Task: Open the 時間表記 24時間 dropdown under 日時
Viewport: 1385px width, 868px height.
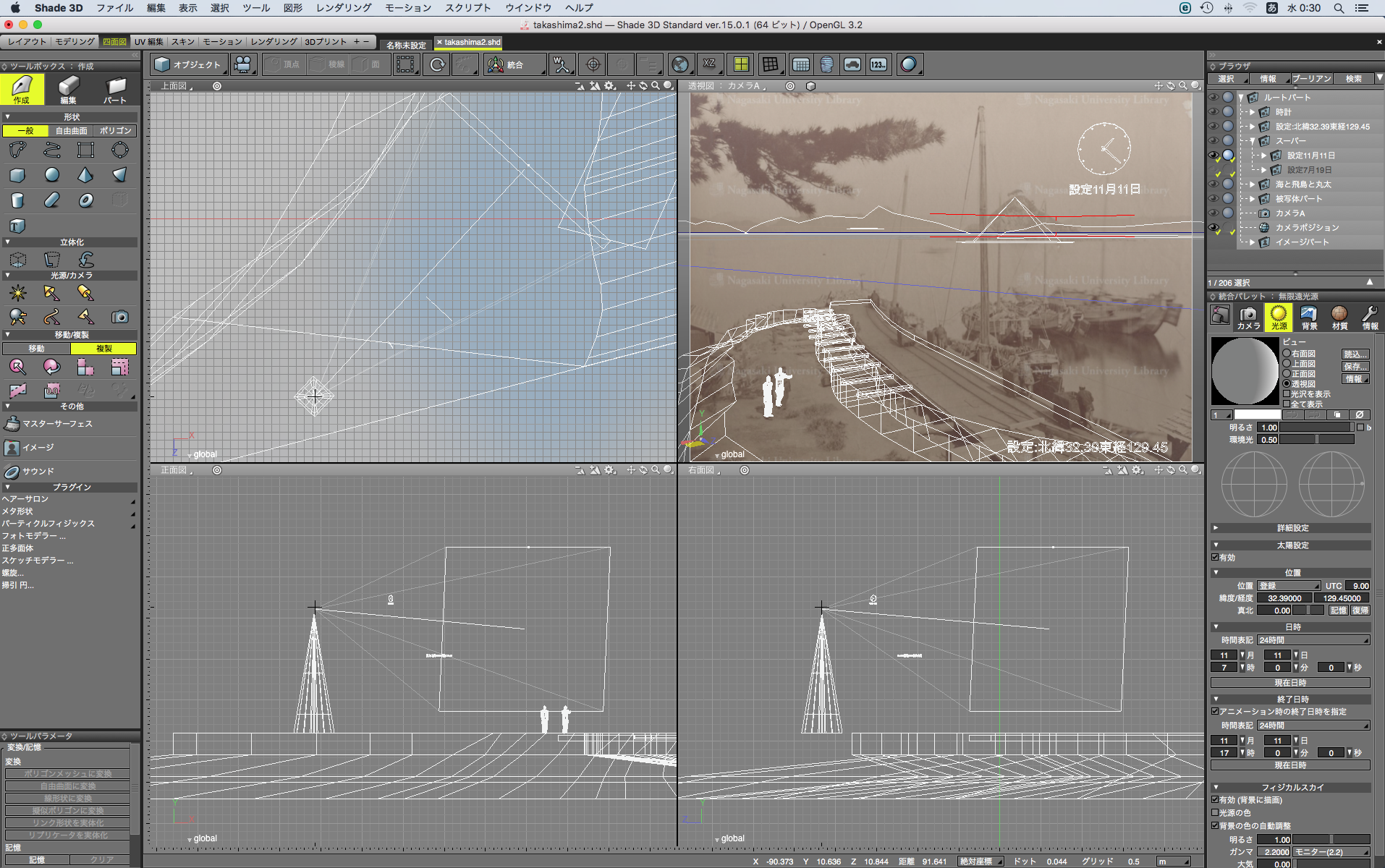Action: (1313, 640)
